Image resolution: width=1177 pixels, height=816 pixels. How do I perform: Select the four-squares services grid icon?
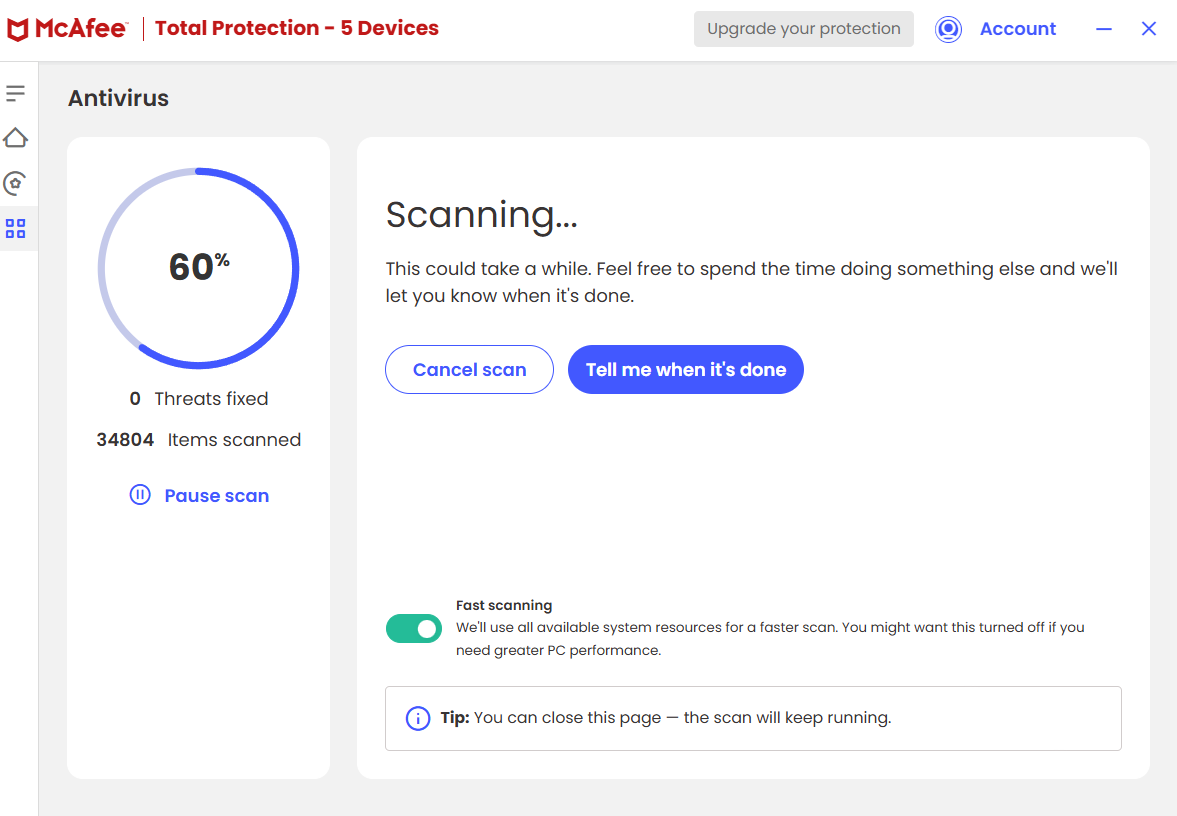click(15, 229)
